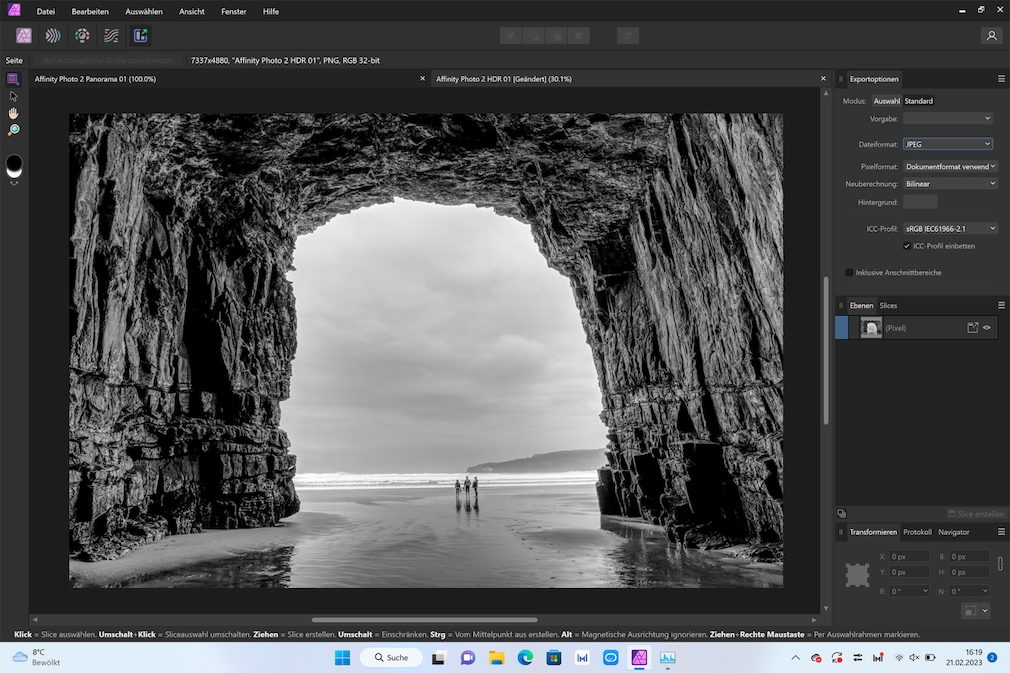Open the ICC-Profil sRGB dropdown
This screenshot has height=673, width=1010.
click(951, 229)
